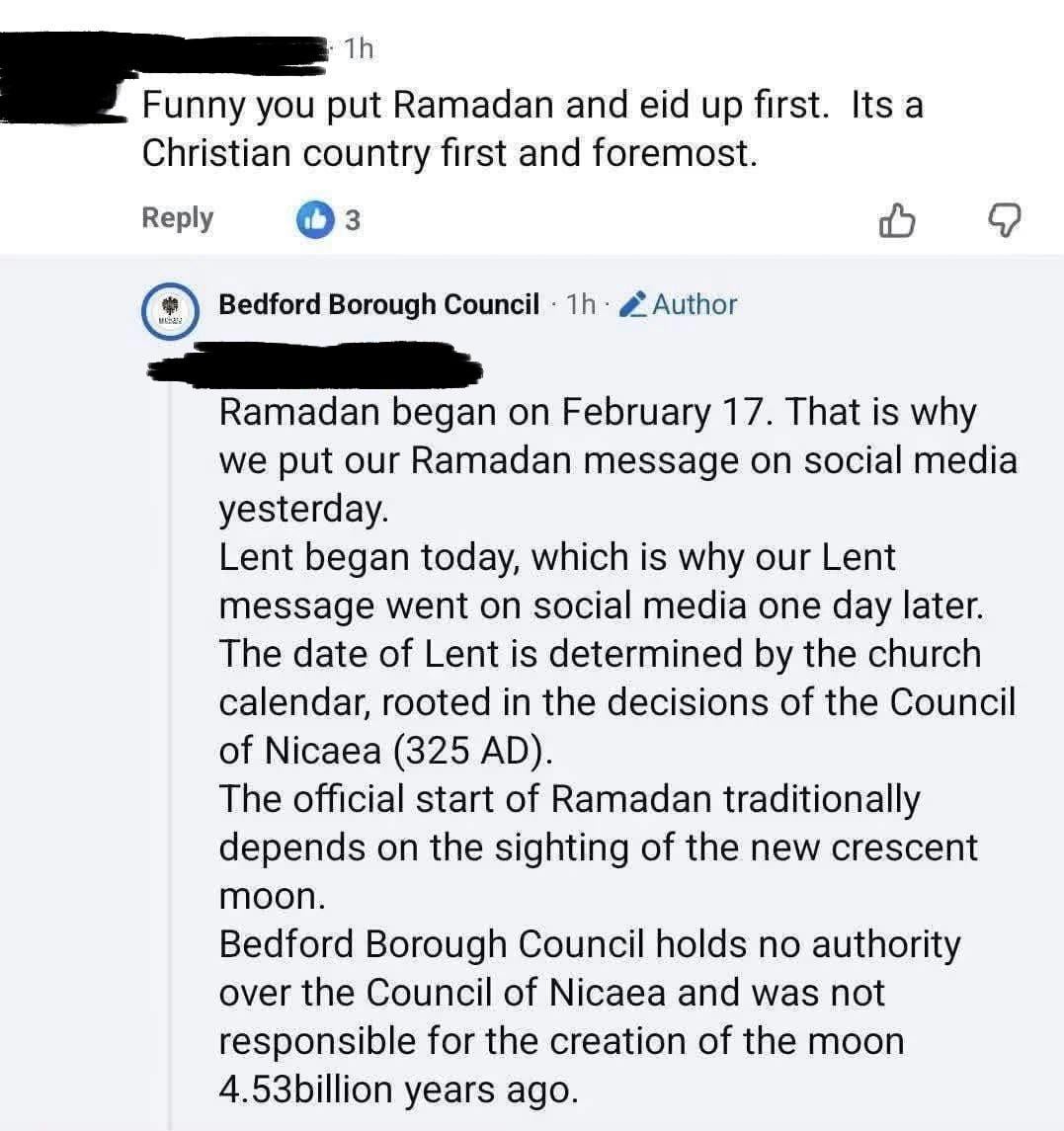Like the comment with thumbs-up icon
1064x1131 pixels.
click(894, 221)
